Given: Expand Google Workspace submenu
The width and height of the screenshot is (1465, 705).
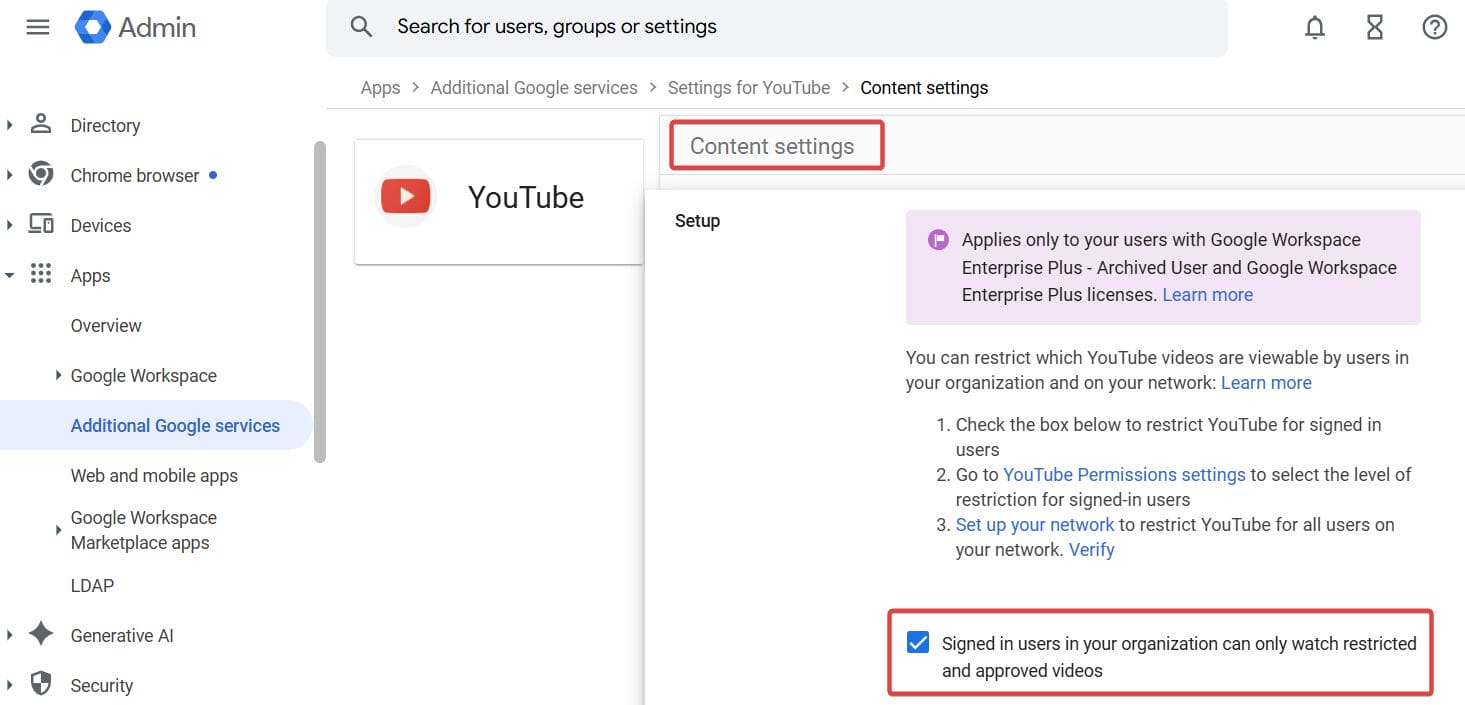Looking at the screenshot, I should 59,375.
